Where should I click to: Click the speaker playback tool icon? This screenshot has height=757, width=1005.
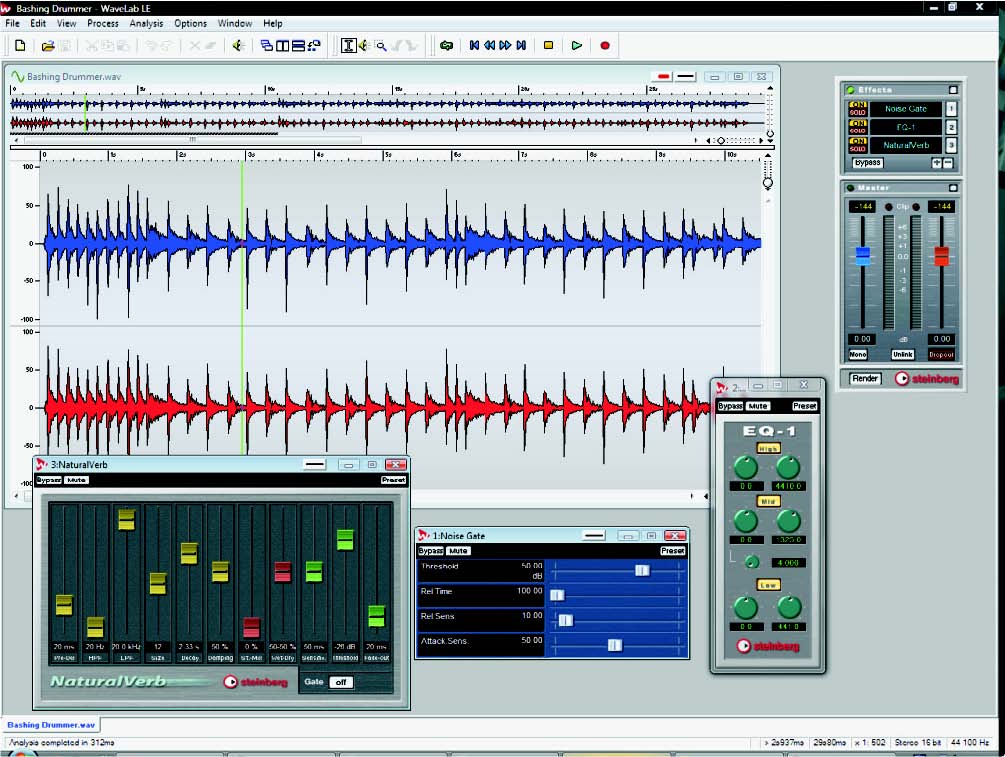[x=364, y=46]
